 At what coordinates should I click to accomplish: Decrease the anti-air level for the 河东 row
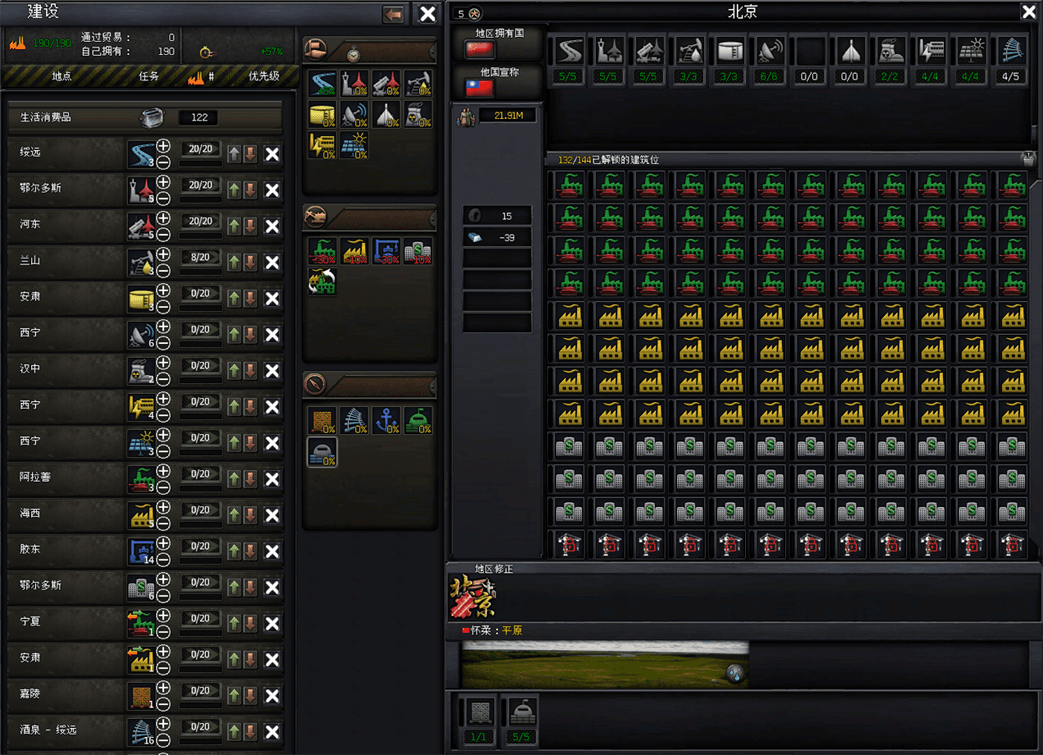coord(164,234)
